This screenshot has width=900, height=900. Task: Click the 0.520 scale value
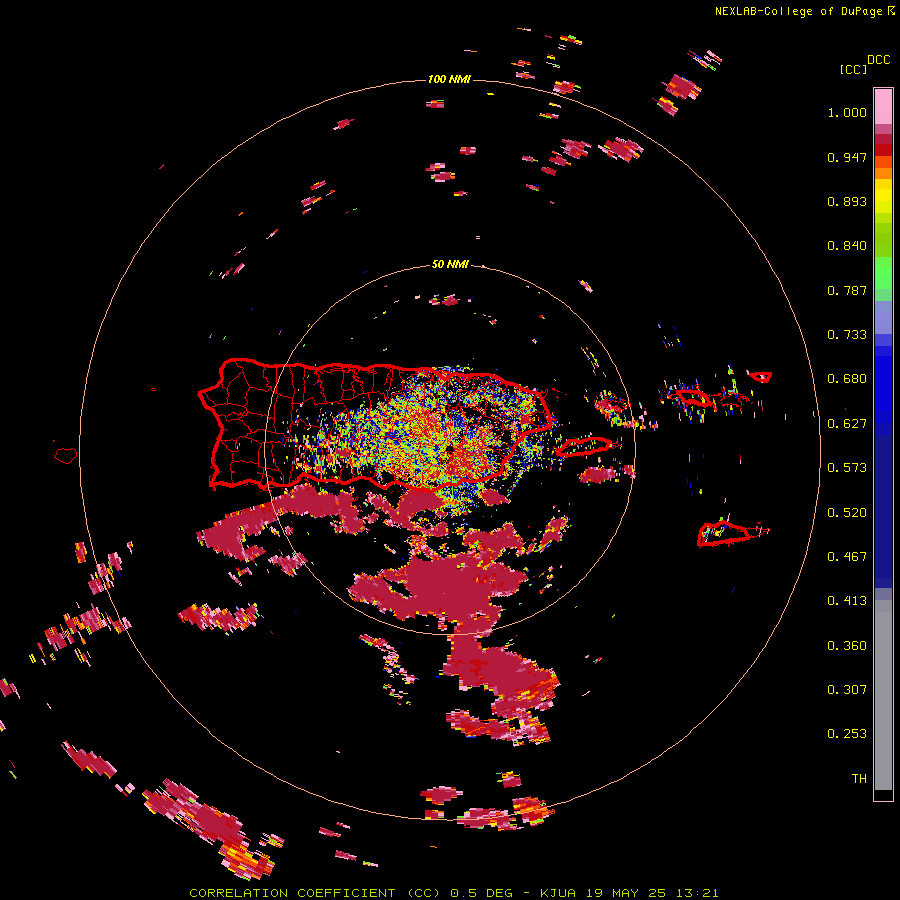pos(847,513)
